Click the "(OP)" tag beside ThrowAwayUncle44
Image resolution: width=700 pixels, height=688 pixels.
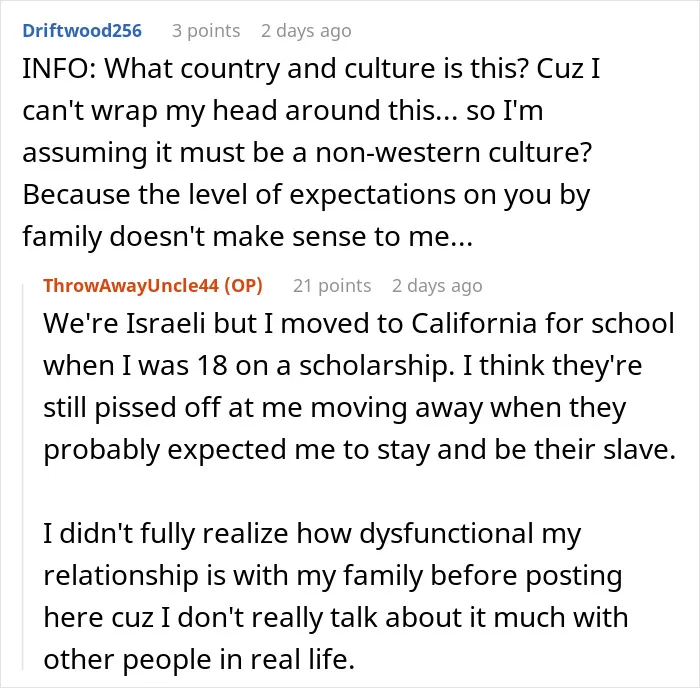(243, 286)
